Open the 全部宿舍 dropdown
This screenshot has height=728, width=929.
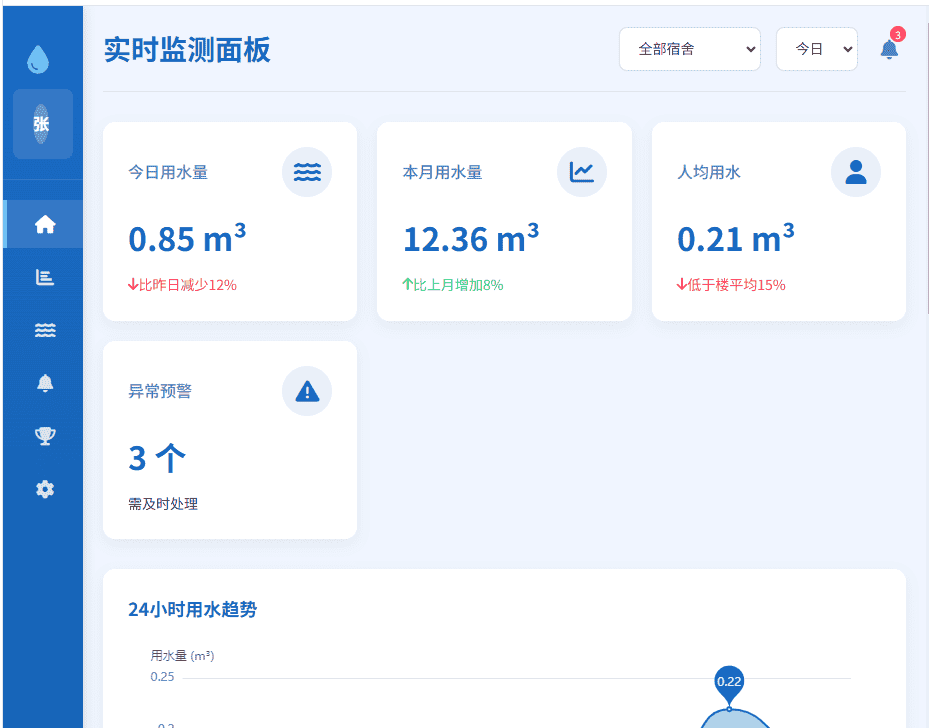point(690,48)
